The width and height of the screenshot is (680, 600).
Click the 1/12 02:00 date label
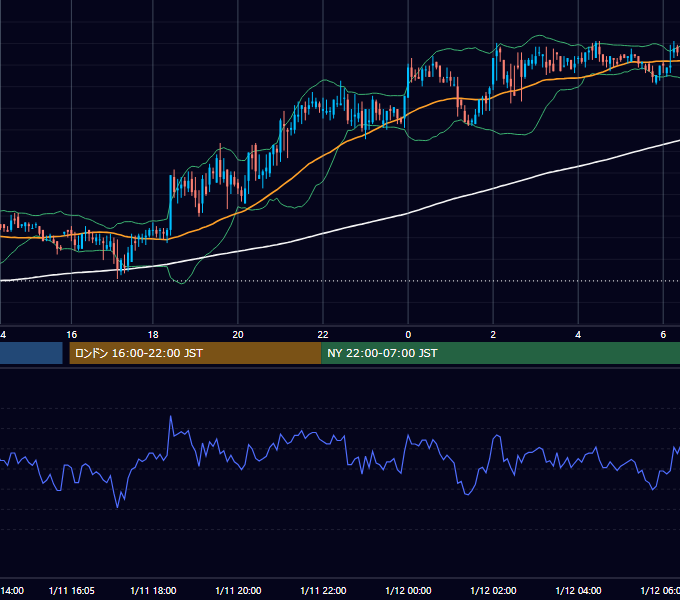(x=493, y=591)
